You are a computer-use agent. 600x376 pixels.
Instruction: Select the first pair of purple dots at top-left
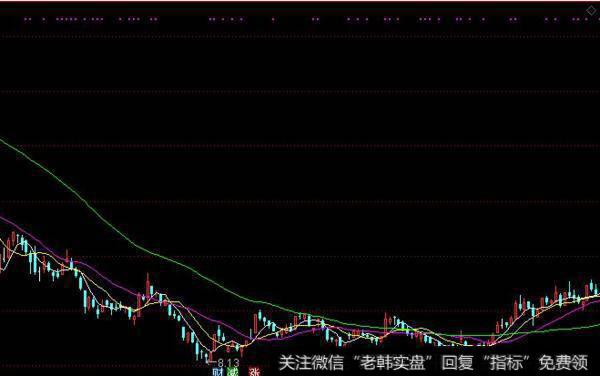tap(28, 19)
